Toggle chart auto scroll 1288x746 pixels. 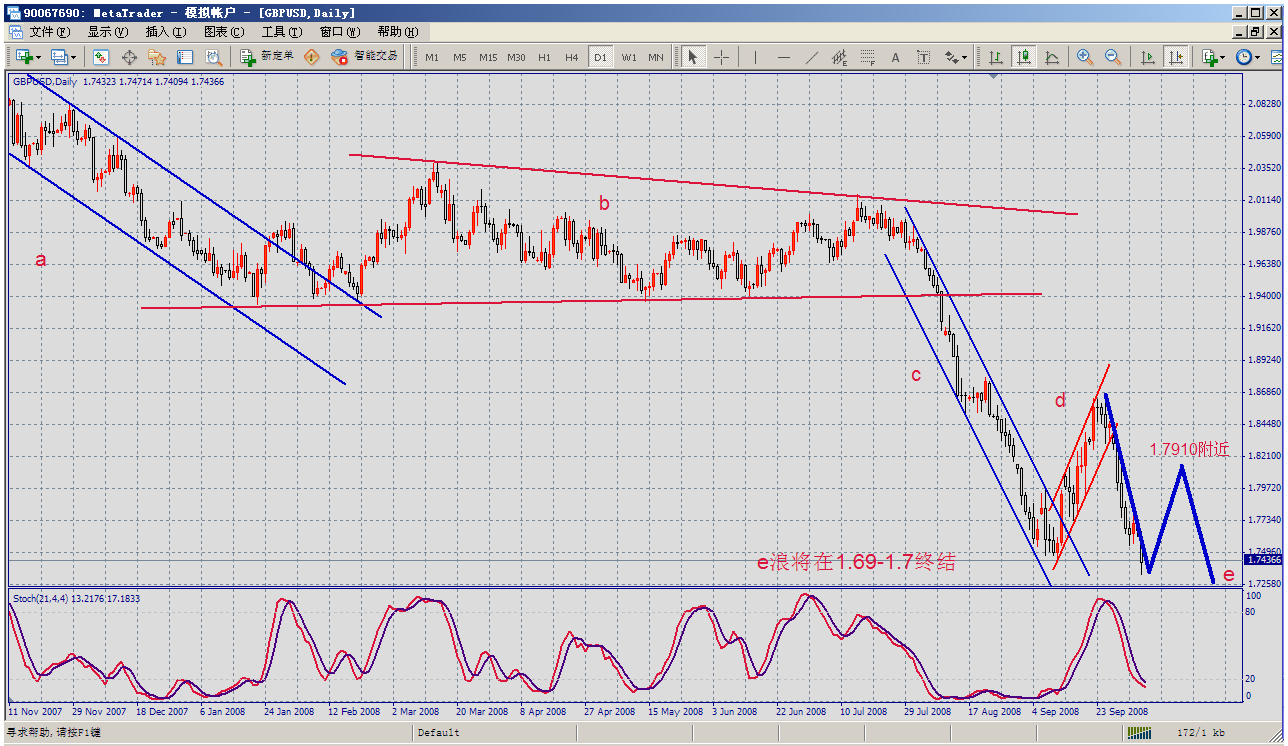(x=1146, y=57)
